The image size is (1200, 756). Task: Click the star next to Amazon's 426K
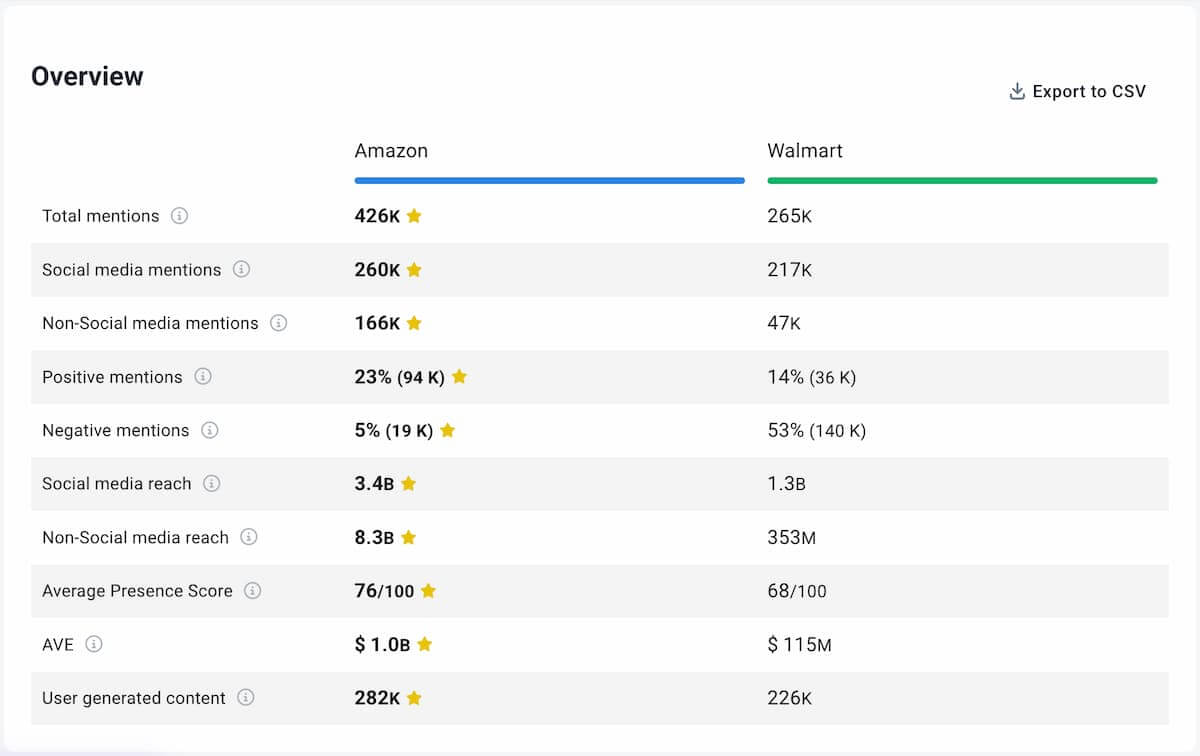(x=414, y=216)
